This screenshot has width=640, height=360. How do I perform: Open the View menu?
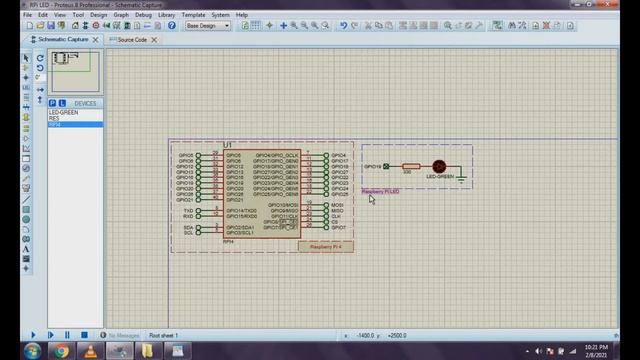pyautogui.click(x=60, y=15)
